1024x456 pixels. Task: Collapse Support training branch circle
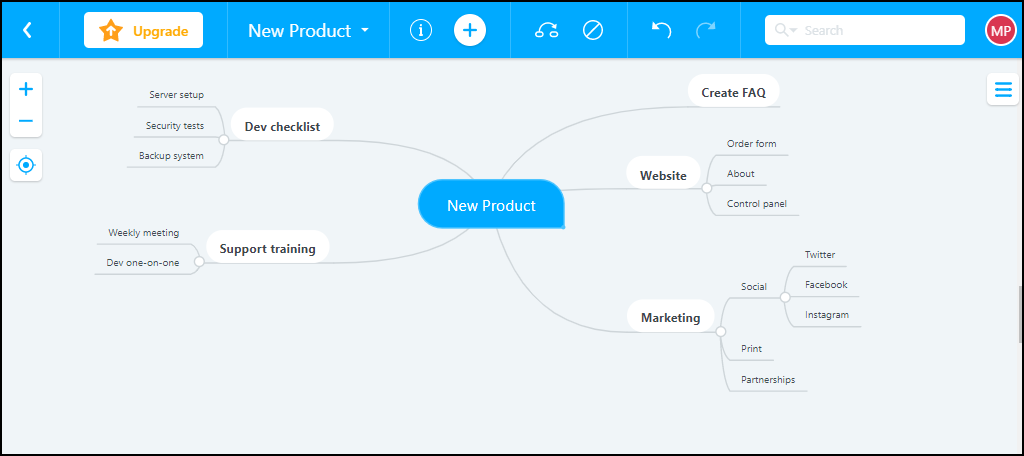(x=199, y=262)
